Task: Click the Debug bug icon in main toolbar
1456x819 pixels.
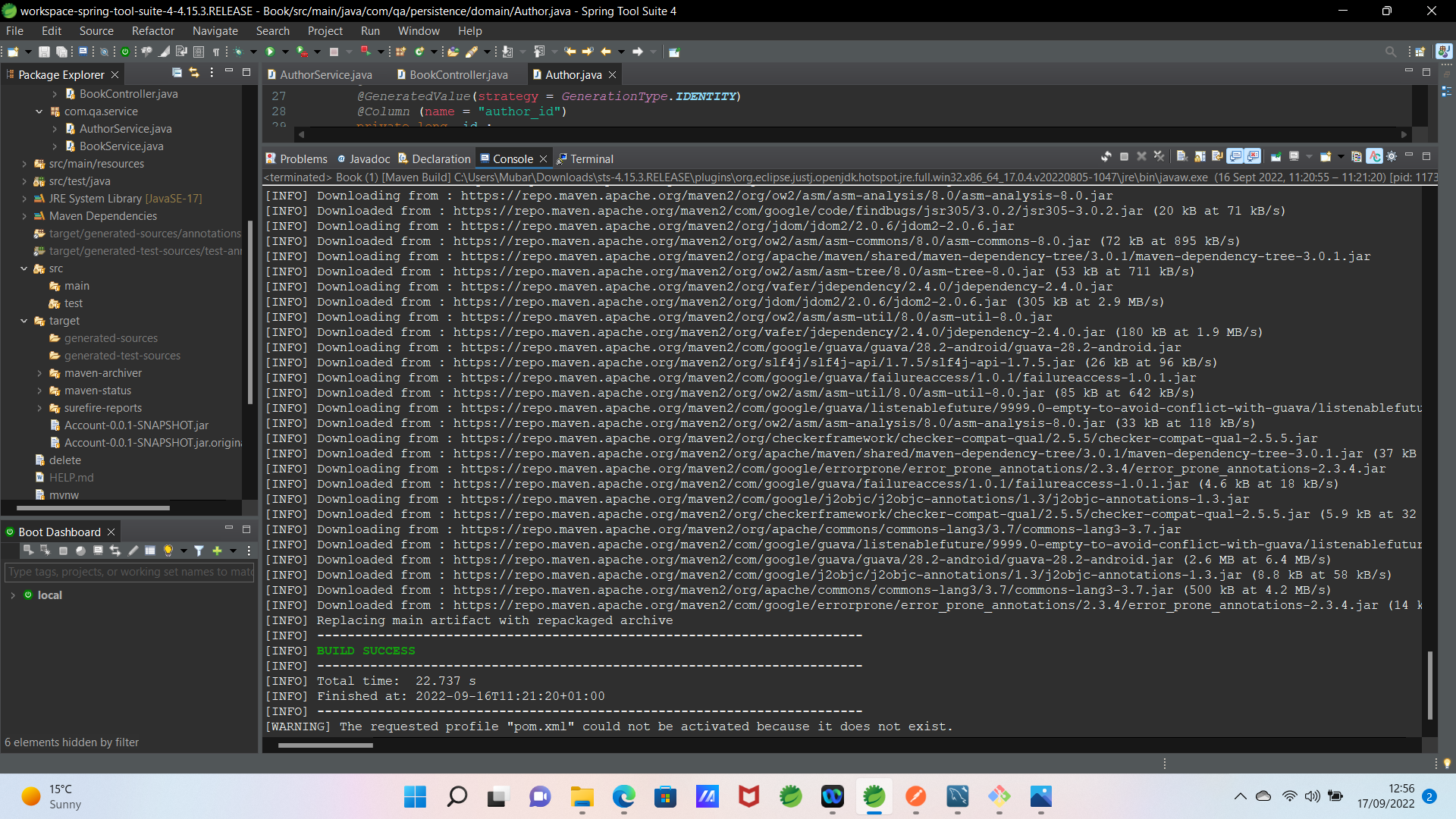Action: click(x=238, y=52)
